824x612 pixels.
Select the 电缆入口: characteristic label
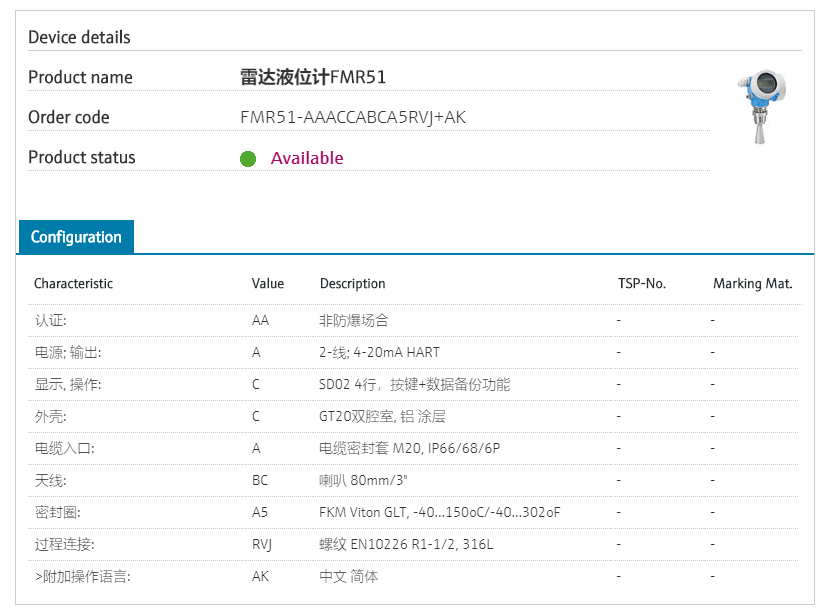tap(65, 449)
